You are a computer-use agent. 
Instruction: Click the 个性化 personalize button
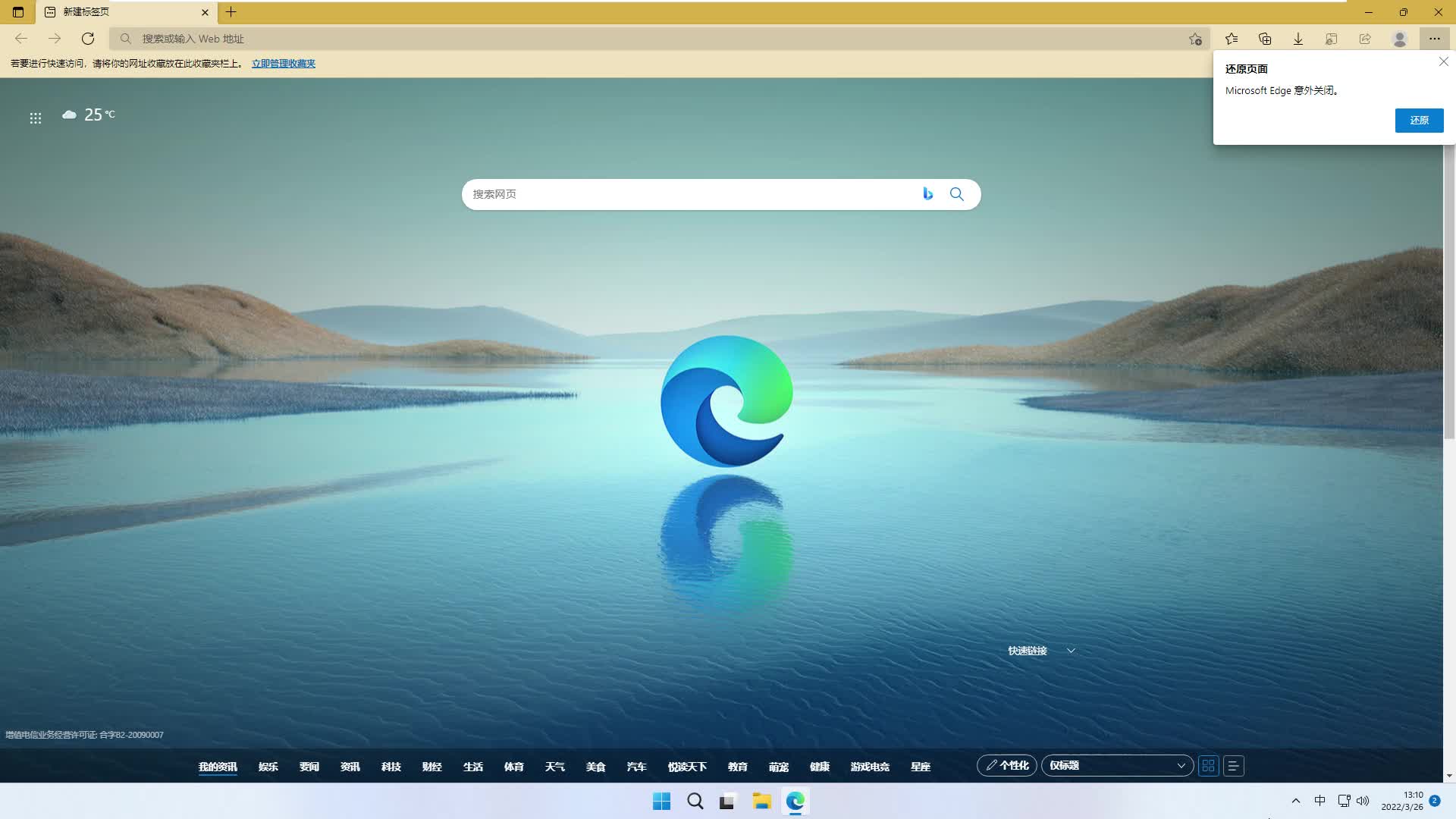pos(1007,766)
